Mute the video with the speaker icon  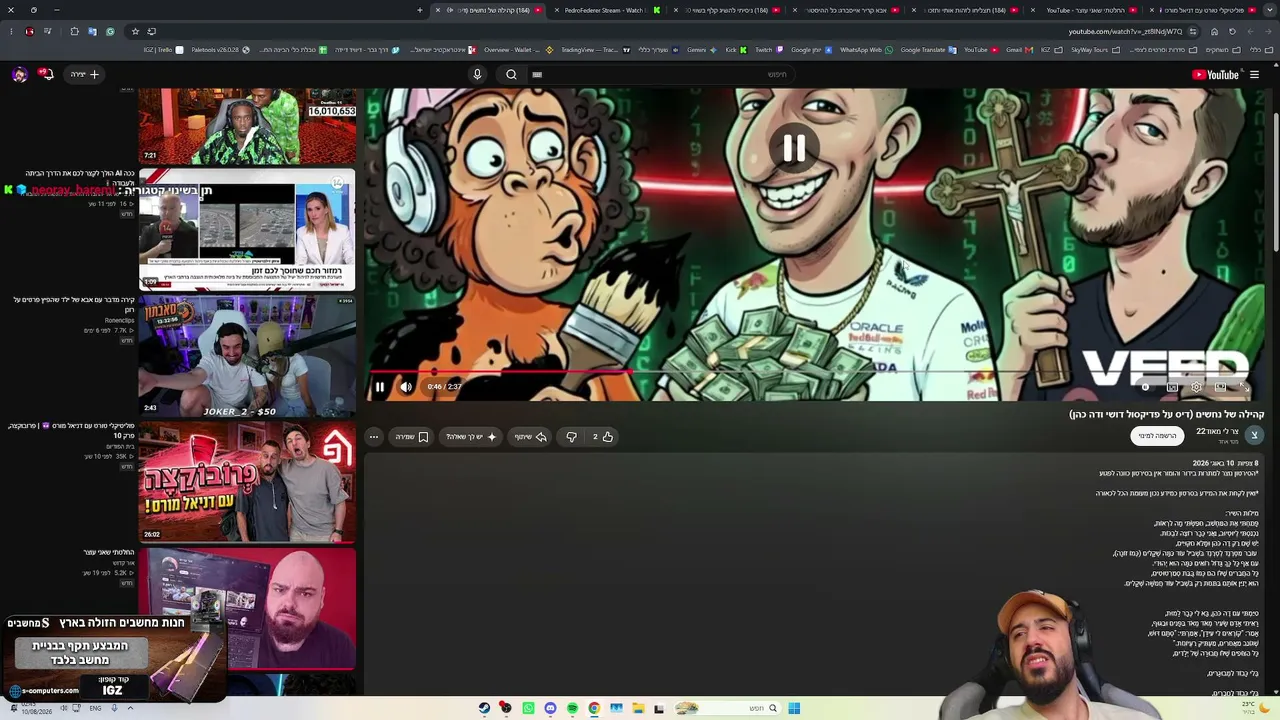(x=406, y=387)
